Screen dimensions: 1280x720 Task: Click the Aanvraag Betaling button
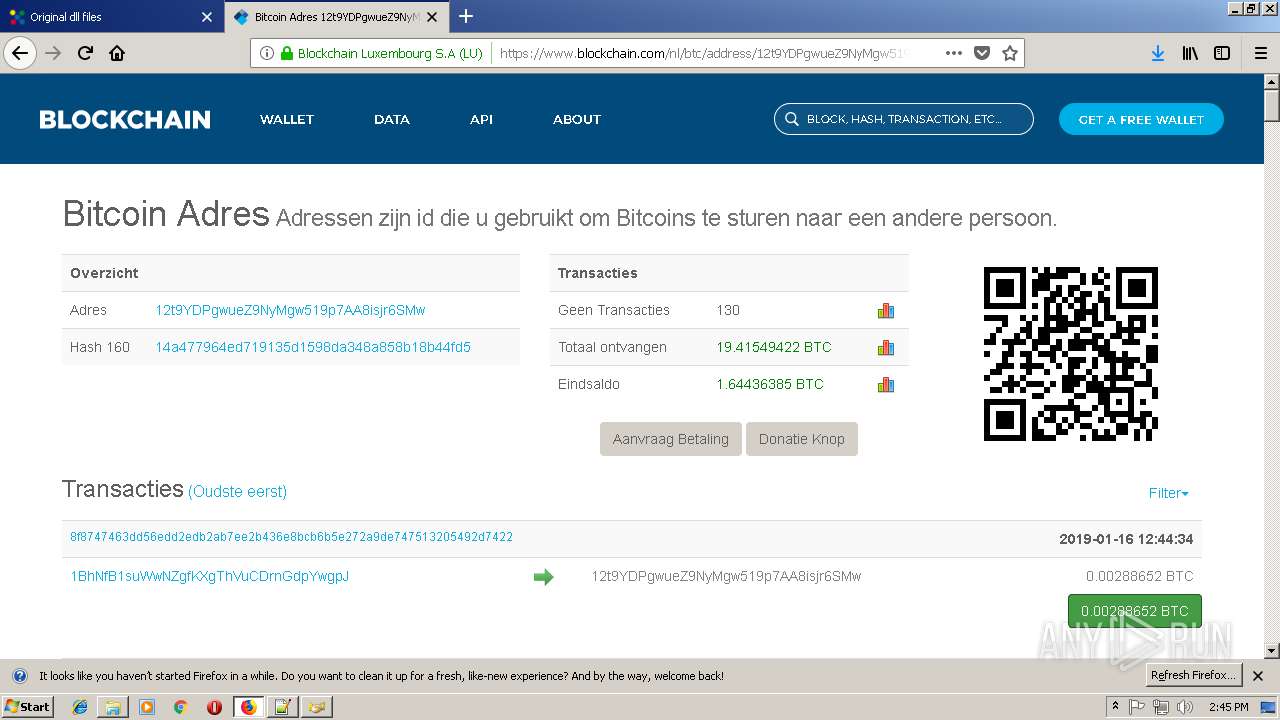click(x=671, y=439)
